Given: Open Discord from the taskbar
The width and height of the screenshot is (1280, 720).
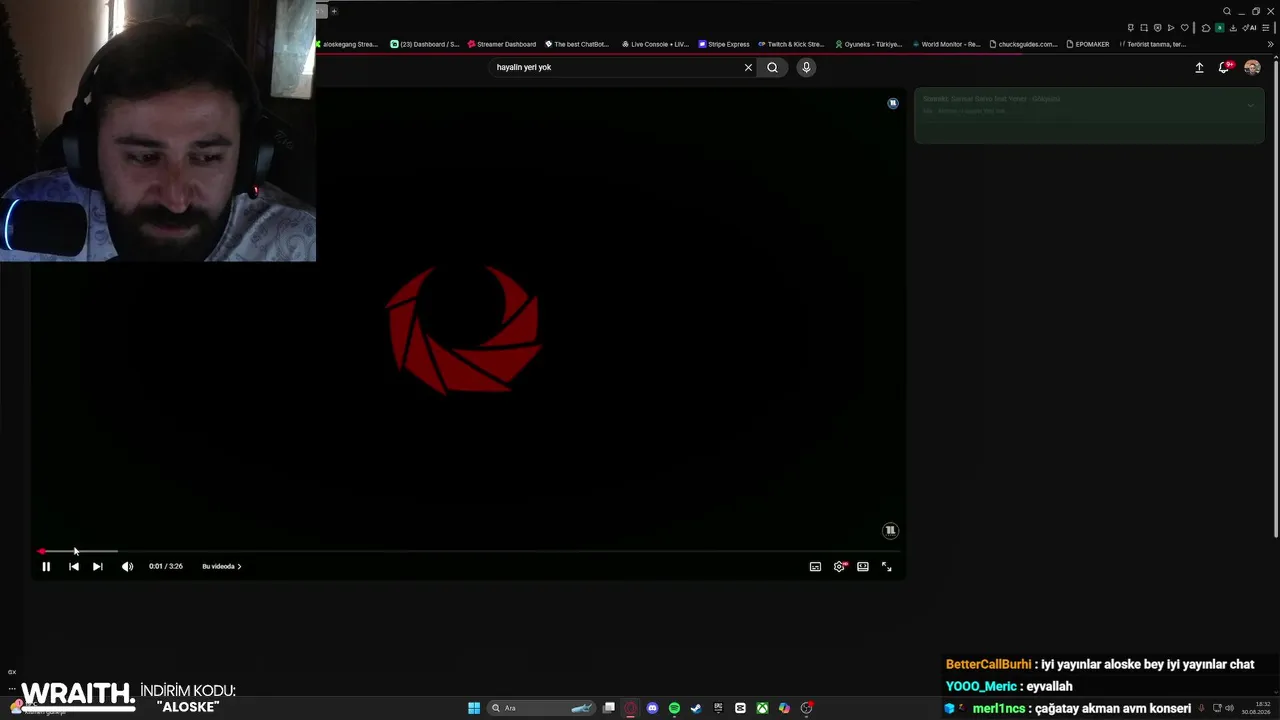Looking at the screenshot, I should 652,708.
